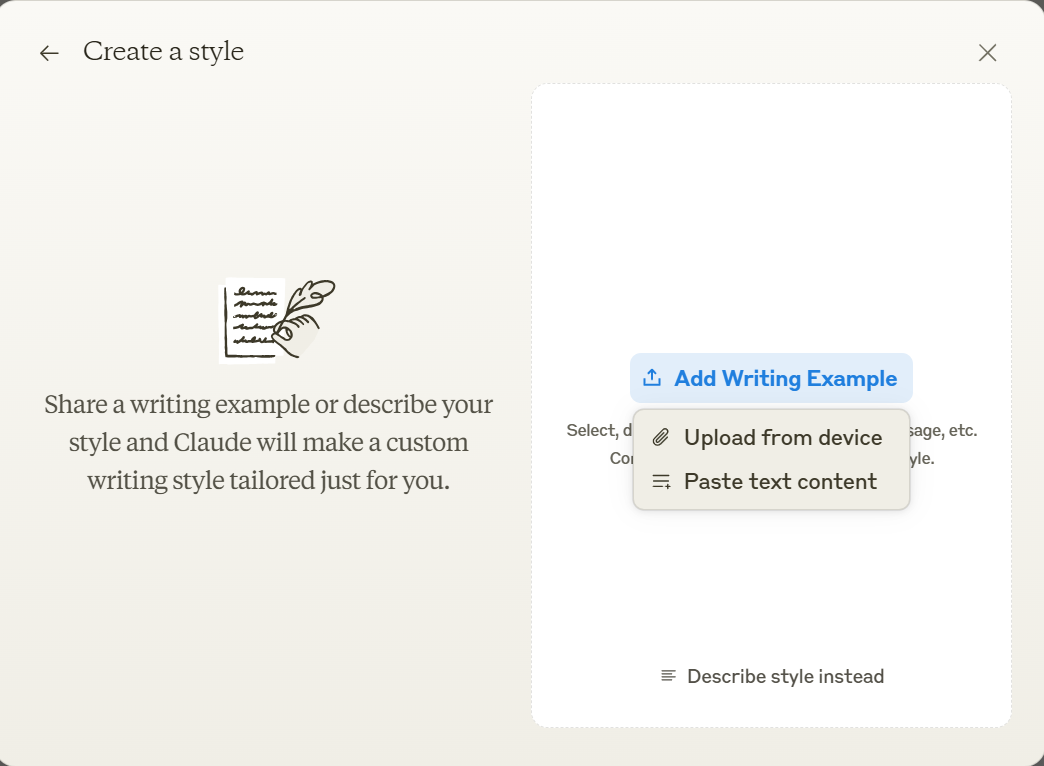Close the Create a style dialog
Viewport: 1044px width, 766px height.
pyautogui.click(x=987, y=53)
